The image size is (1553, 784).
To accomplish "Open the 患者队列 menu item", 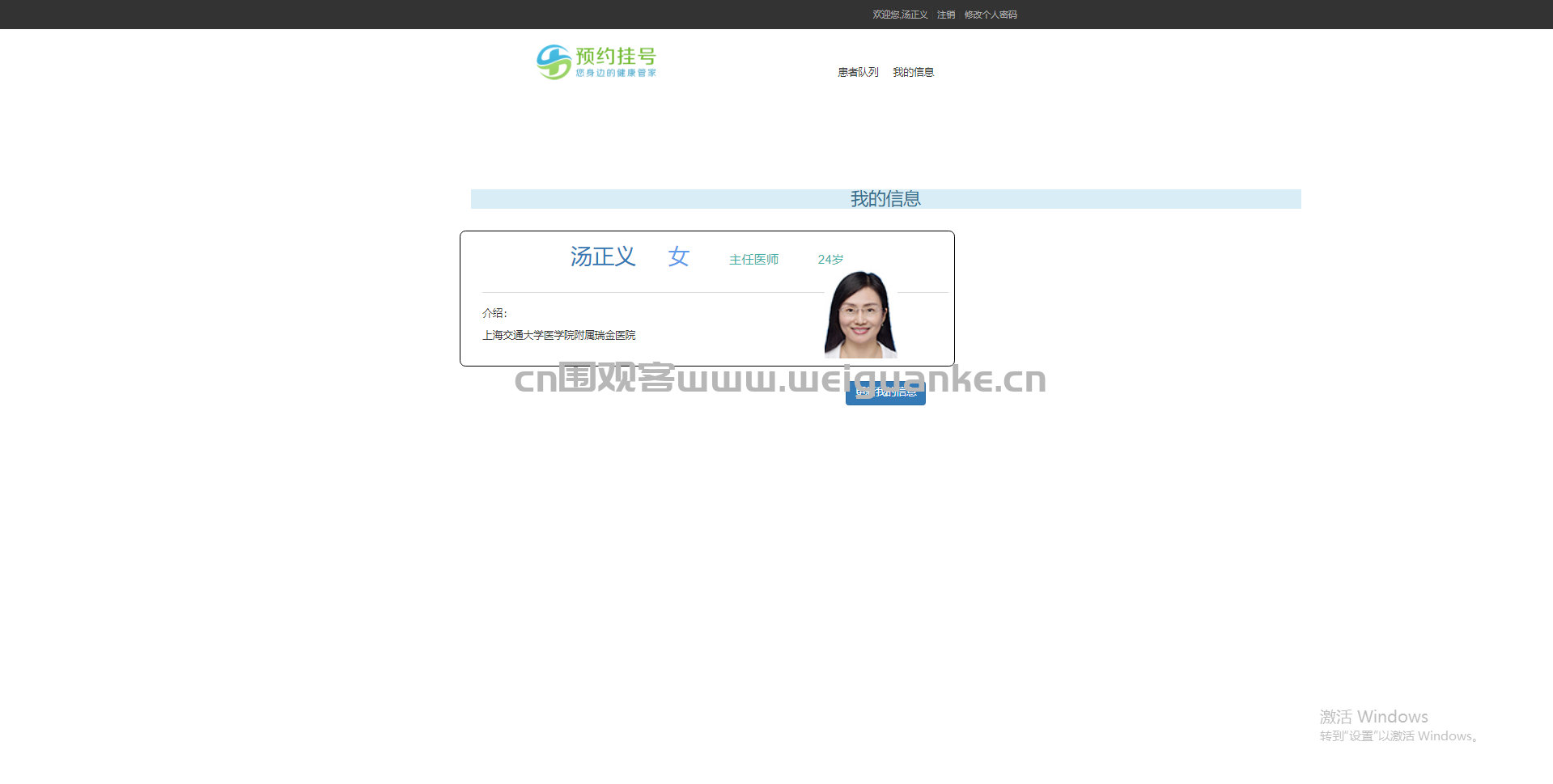I will [x=858, y=72].
